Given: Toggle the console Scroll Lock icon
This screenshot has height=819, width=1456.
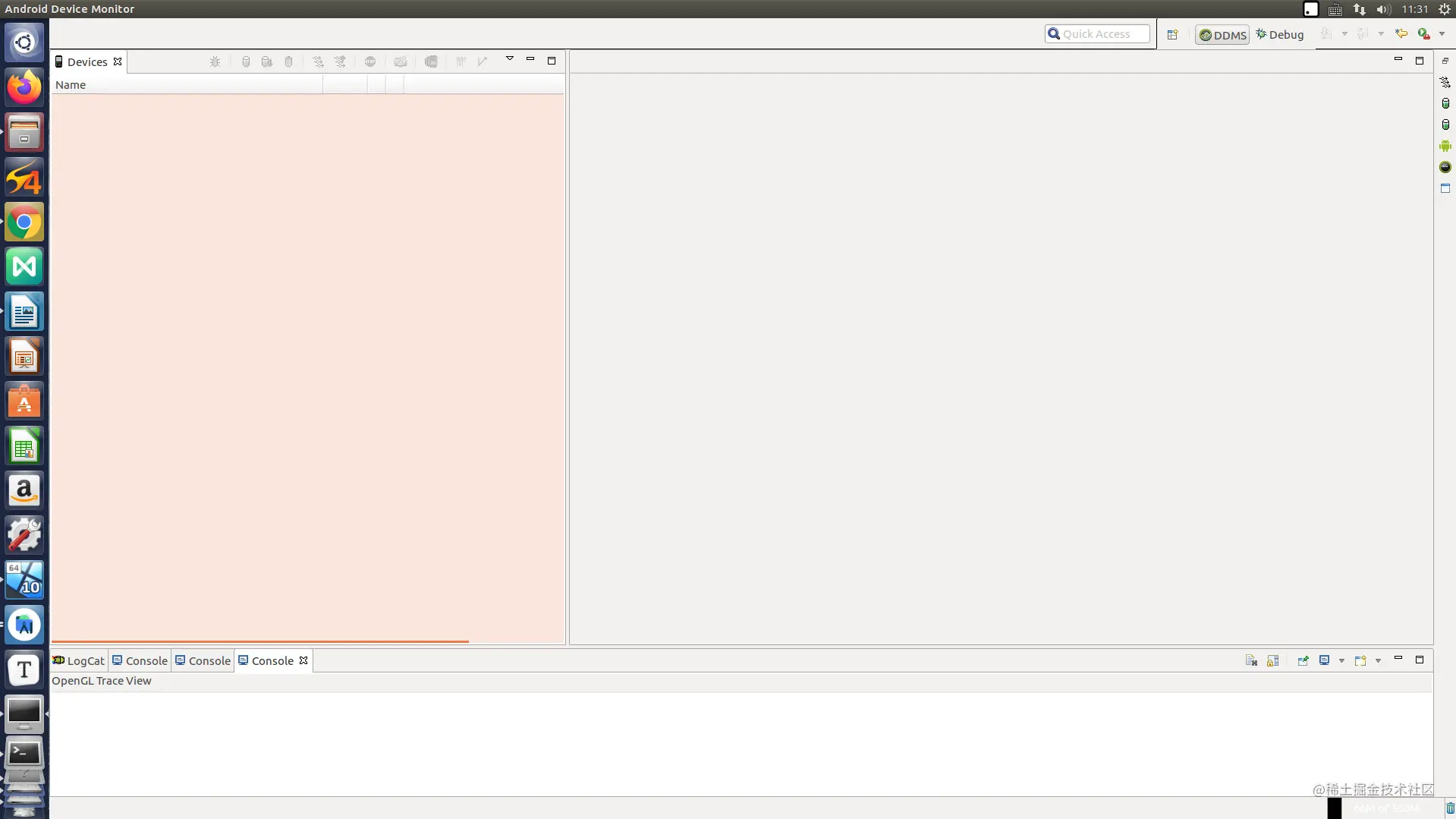Looking at the screenshot, I should coord(1273,660).
